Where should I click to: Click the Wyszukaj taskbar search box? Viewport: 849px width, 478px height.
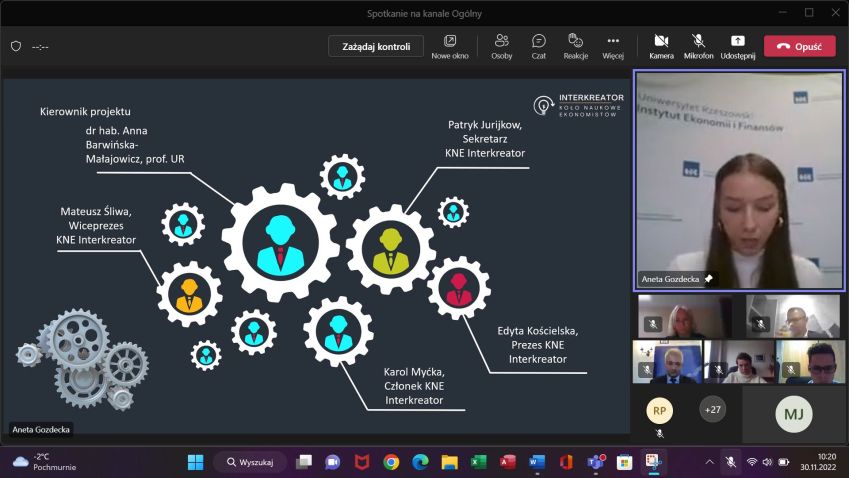(x=250, y=462)
